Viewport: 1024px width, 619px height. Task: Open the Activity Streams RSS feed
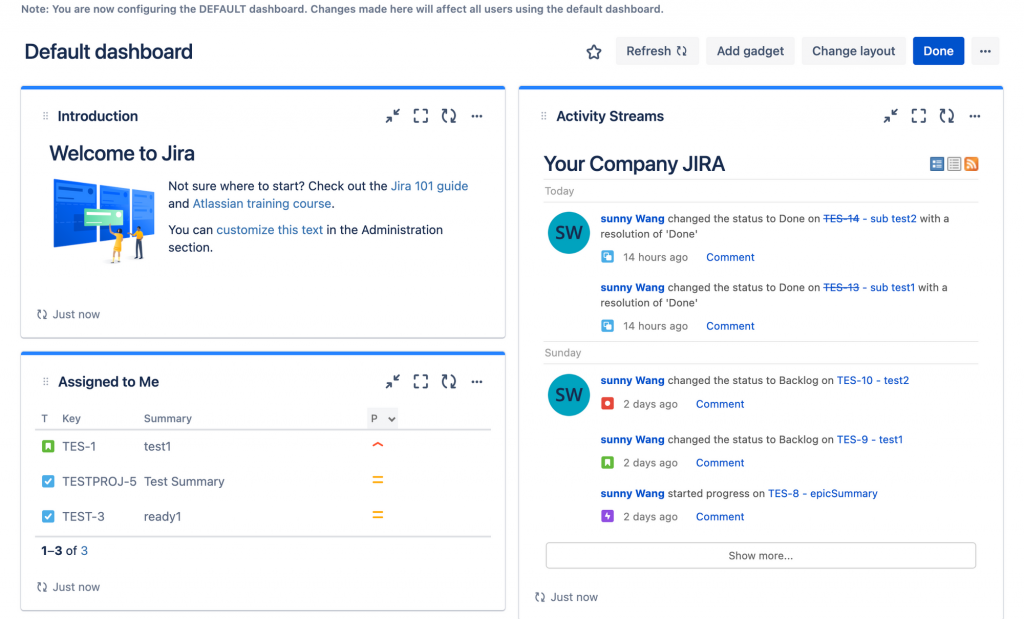tap(971, 164)
